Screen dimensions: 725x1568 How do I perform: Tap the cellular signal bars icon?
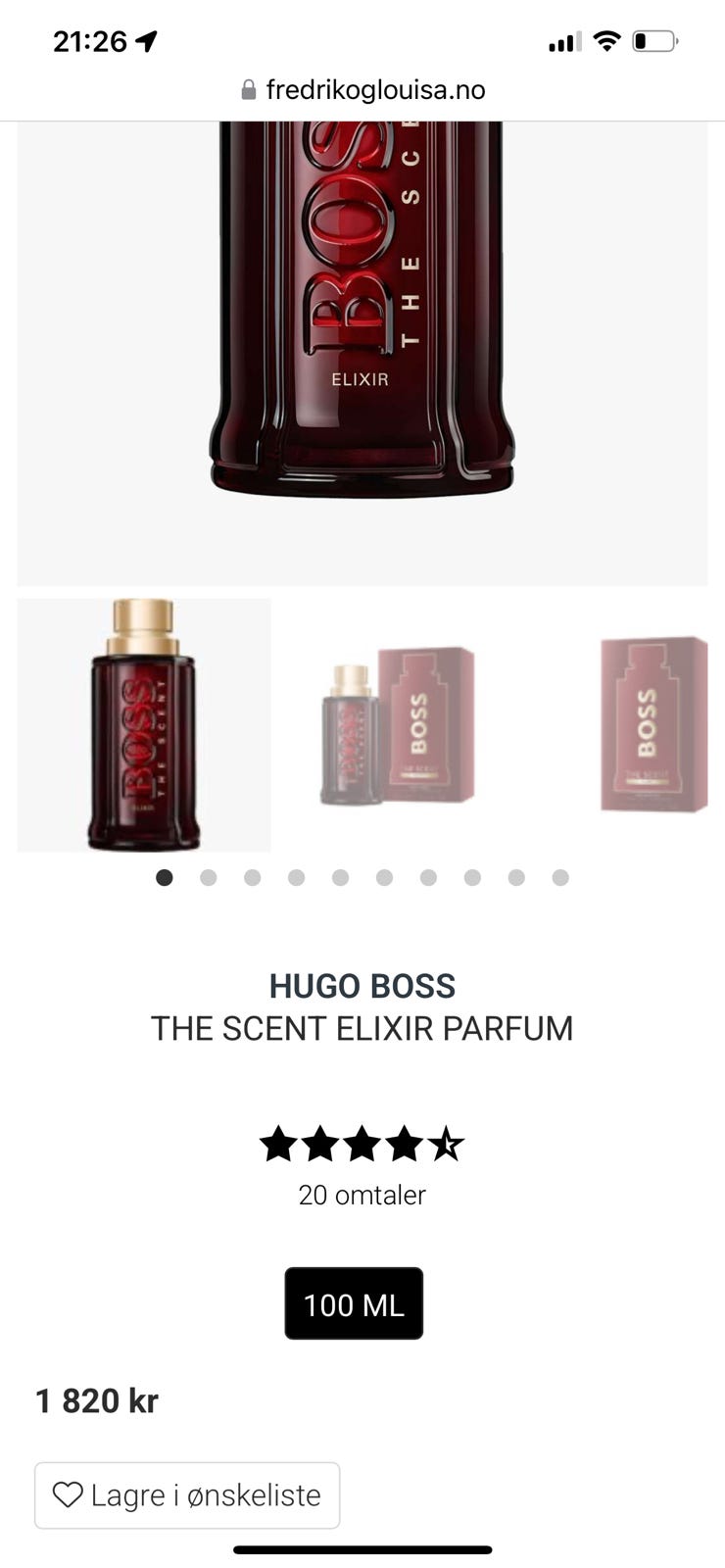click(x=565, y=41)
